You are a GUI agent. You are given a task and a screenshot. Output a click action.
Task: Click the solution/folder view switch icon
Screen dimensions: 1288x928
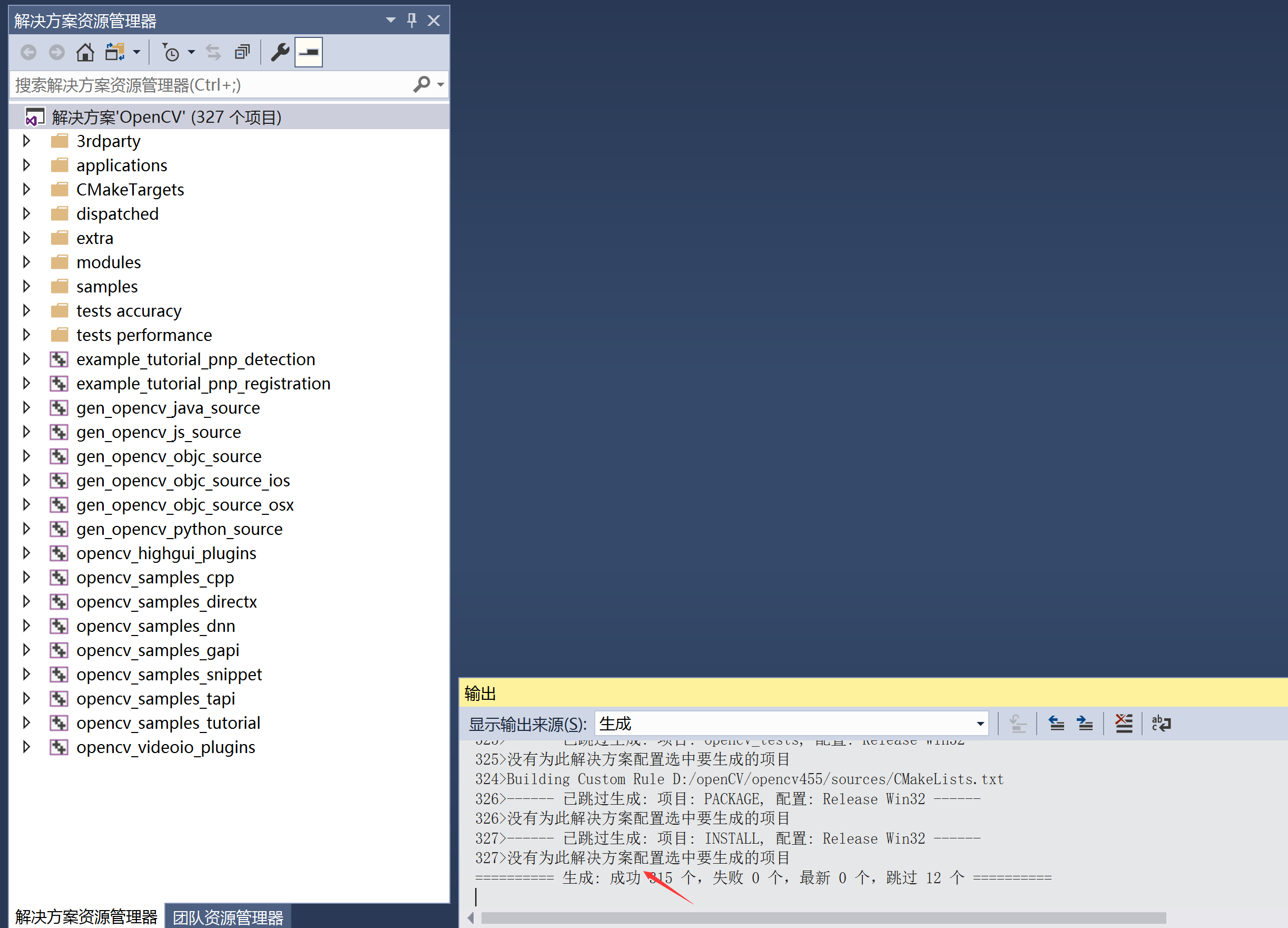click(x=115, y=52)
